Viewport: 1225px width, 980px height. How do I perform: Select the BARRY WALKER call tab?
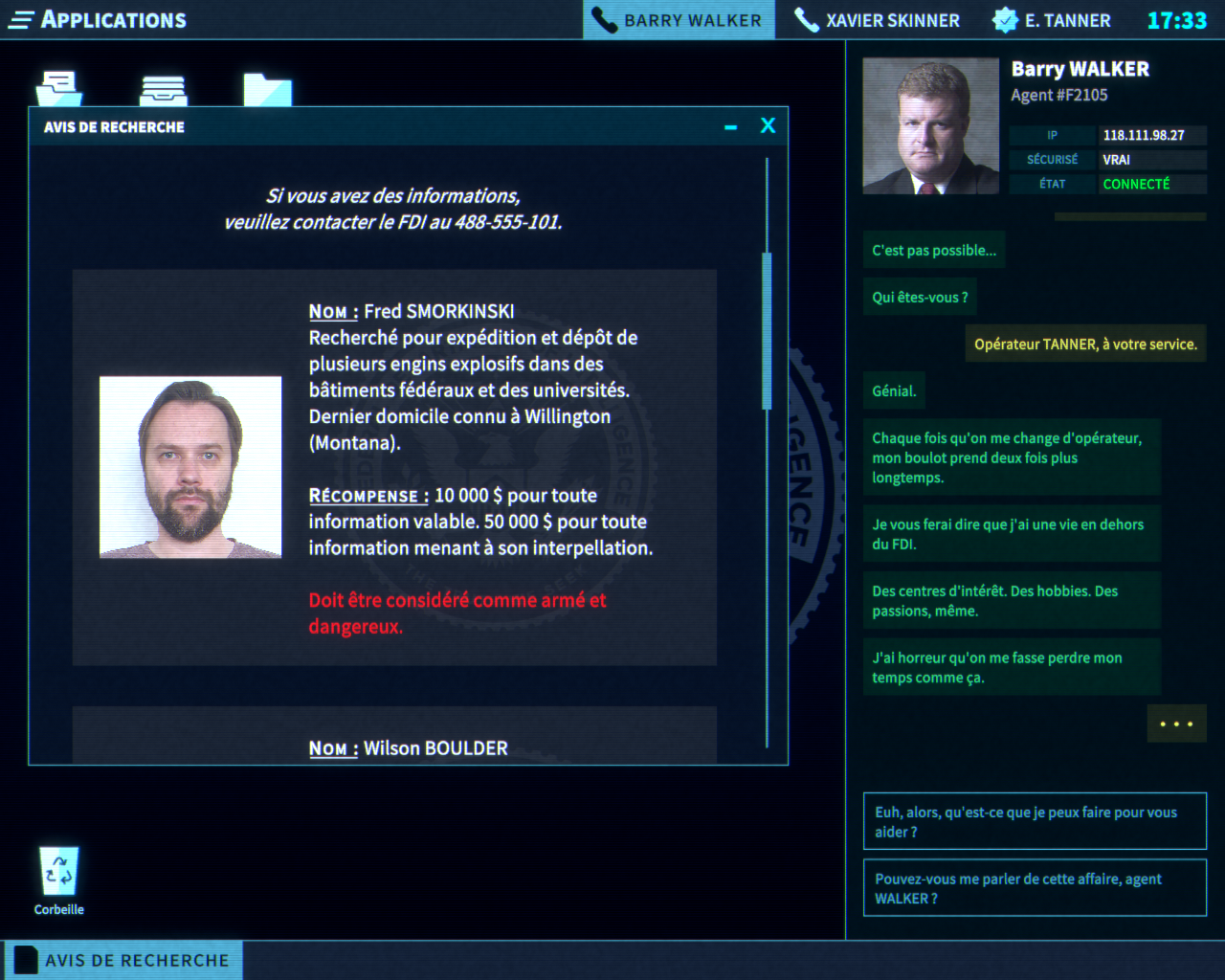click(679, 19)
